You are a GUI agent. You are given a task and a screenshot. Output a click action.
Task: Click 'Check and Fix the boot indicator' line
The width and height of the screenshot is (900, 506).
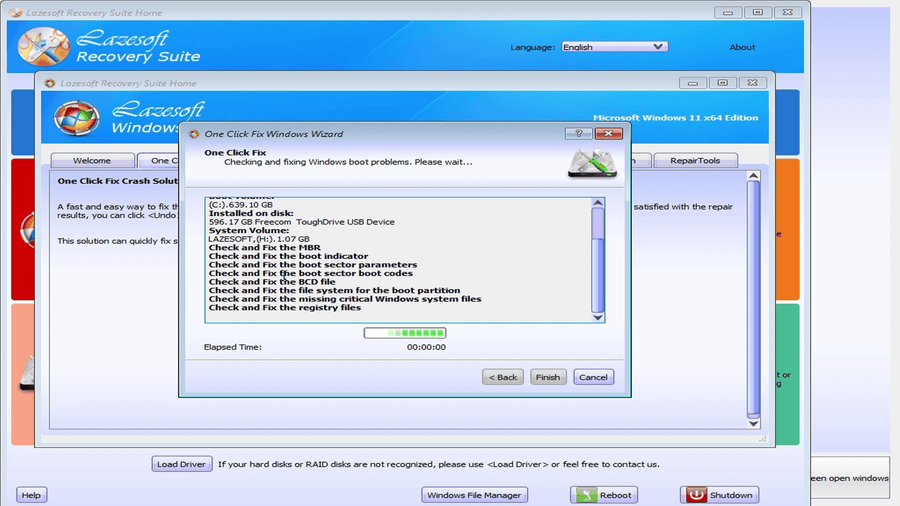(288, 256)
